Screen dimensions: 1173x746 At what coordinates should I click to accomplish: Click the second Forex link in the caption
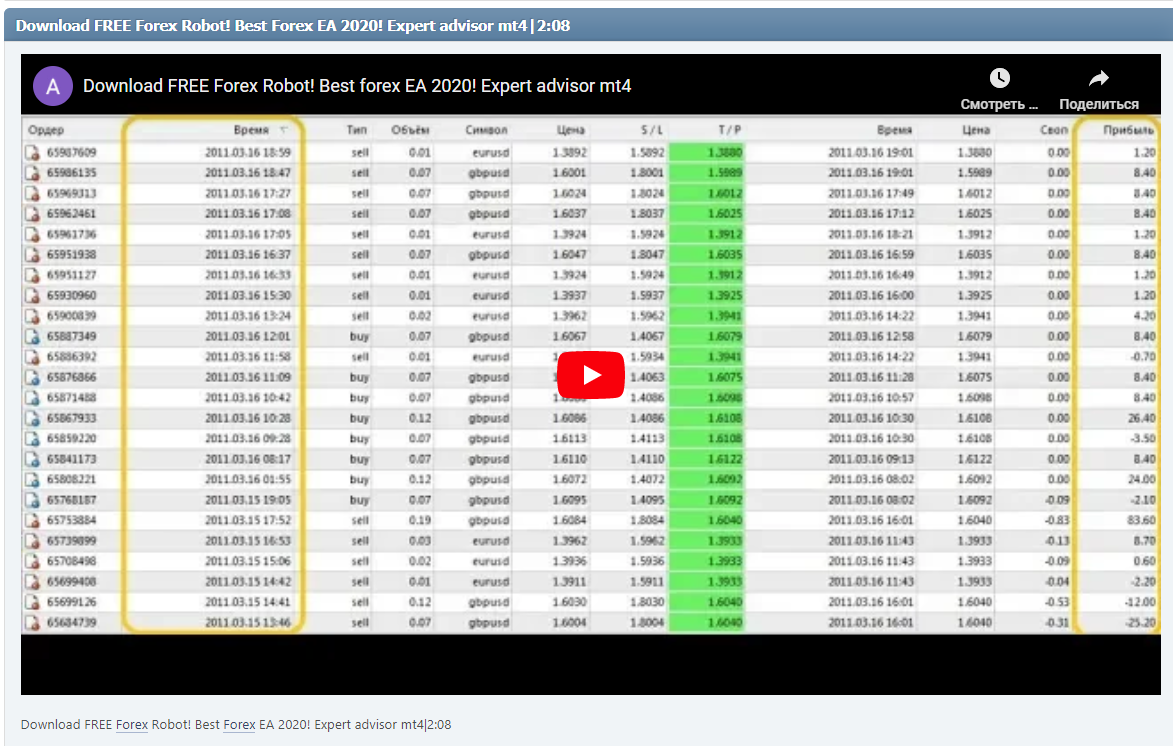click(x=239, y=724)
